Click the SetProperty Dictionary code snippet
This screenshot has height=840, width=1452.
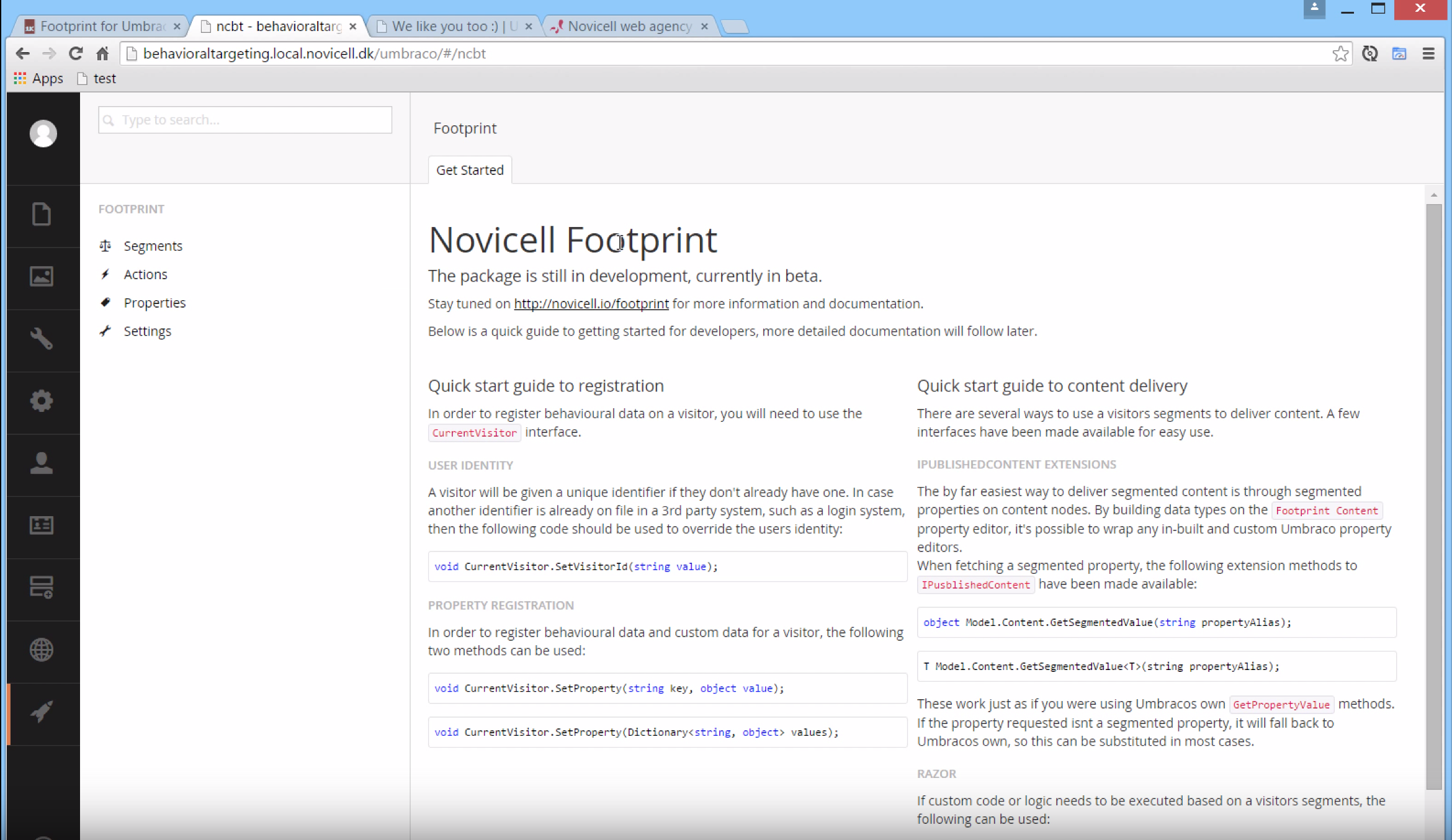point(667,732)
